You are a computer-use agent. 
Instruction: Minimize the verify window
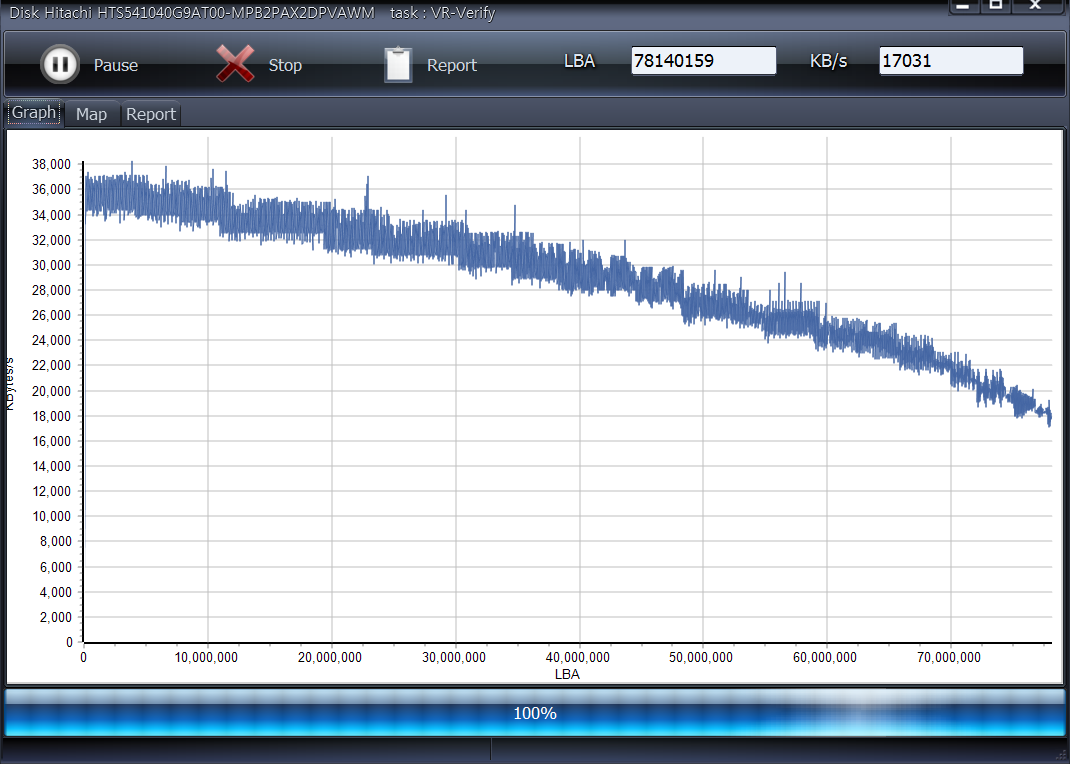pyautogui.click(x=962, y=6)
